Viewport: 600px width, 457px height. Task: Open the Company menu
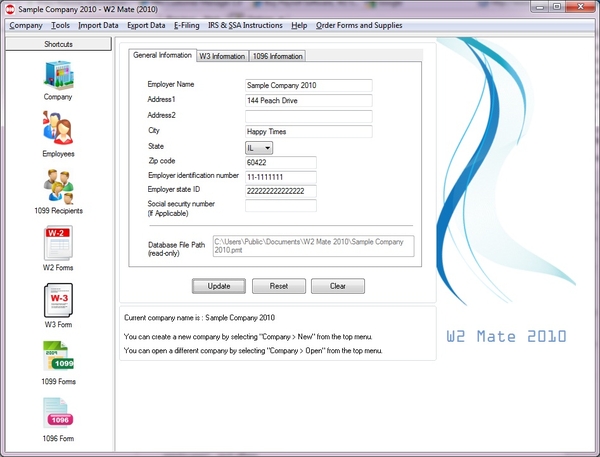[25, 24]
